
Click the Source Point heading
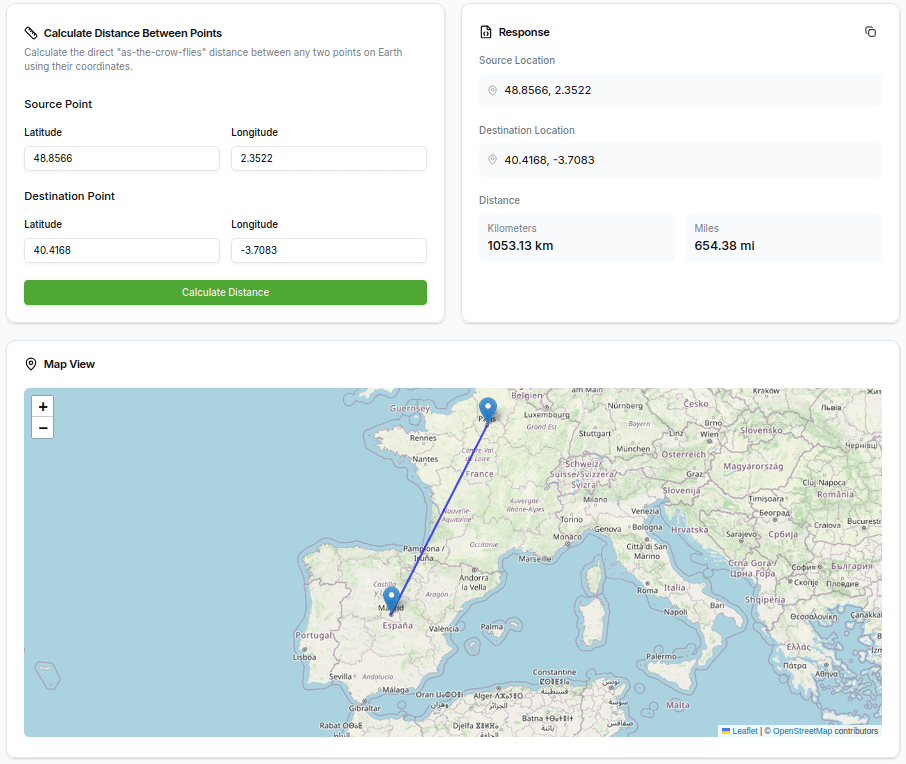(x=58, y=104)
